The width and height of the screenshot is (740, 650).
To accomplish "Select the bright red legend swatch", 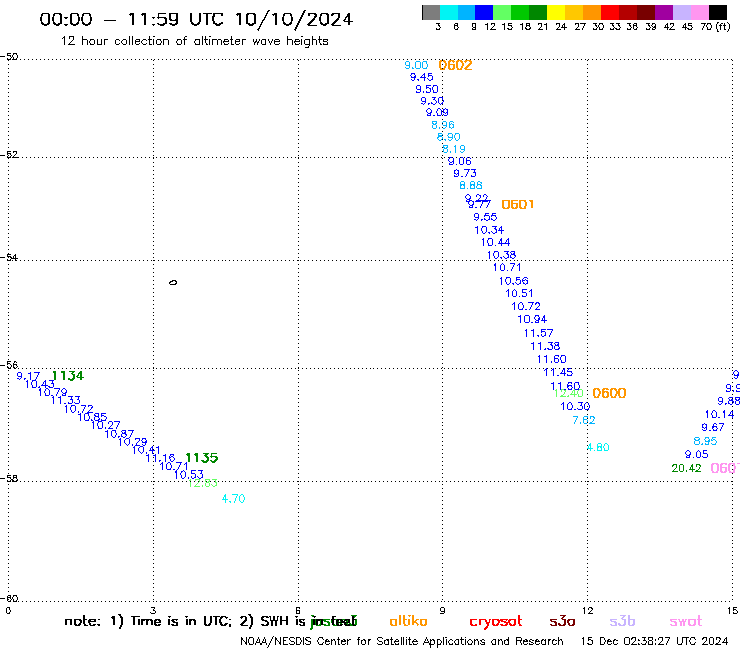I will click(x=610, y=12).
